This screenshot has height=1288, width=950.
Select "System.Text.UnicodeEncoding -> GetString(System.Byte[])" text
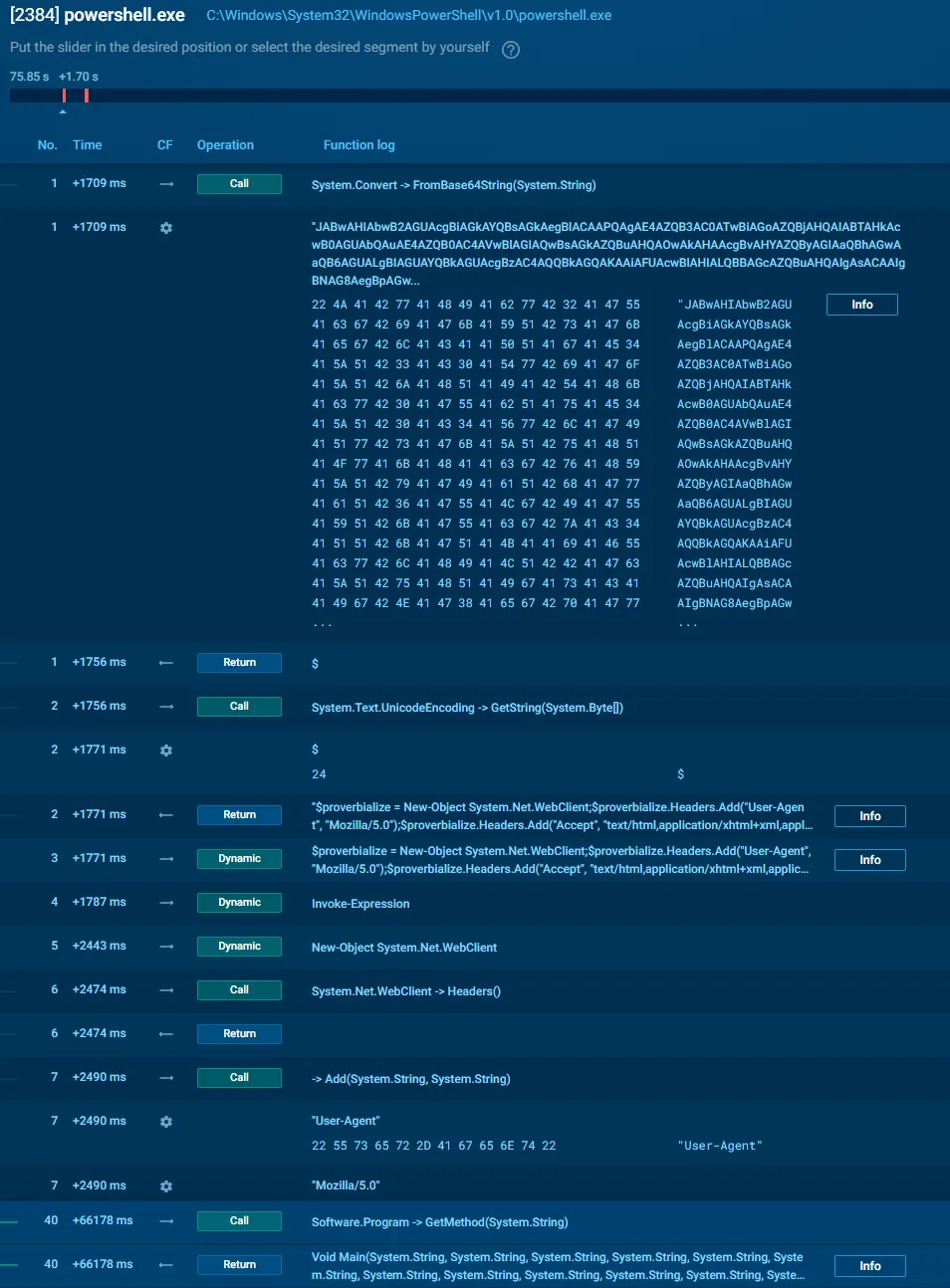(467, 708)
